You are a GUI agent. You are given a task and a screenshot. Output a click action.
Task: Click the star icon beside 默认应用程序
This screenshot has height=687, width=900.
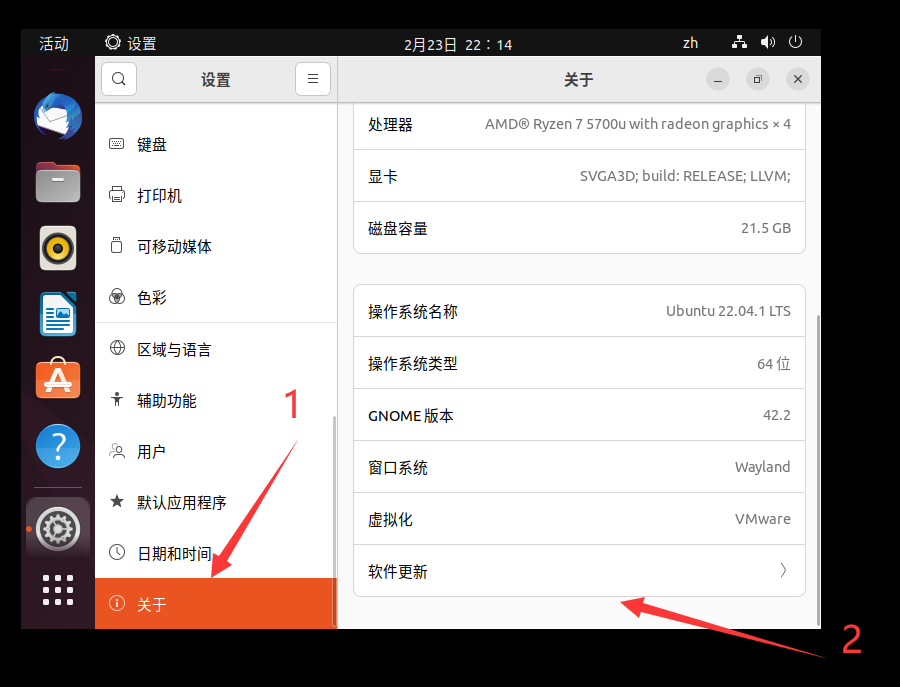117,502
